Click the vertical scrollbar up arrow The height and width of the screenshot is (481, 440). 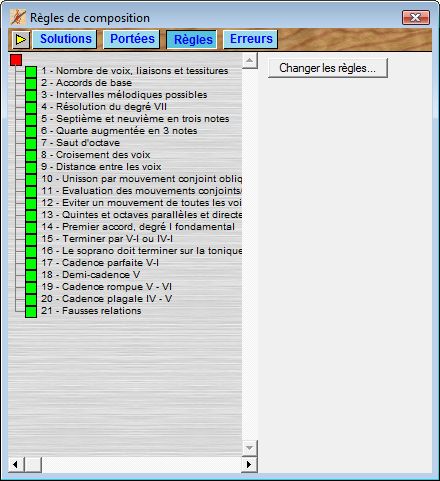249,61
